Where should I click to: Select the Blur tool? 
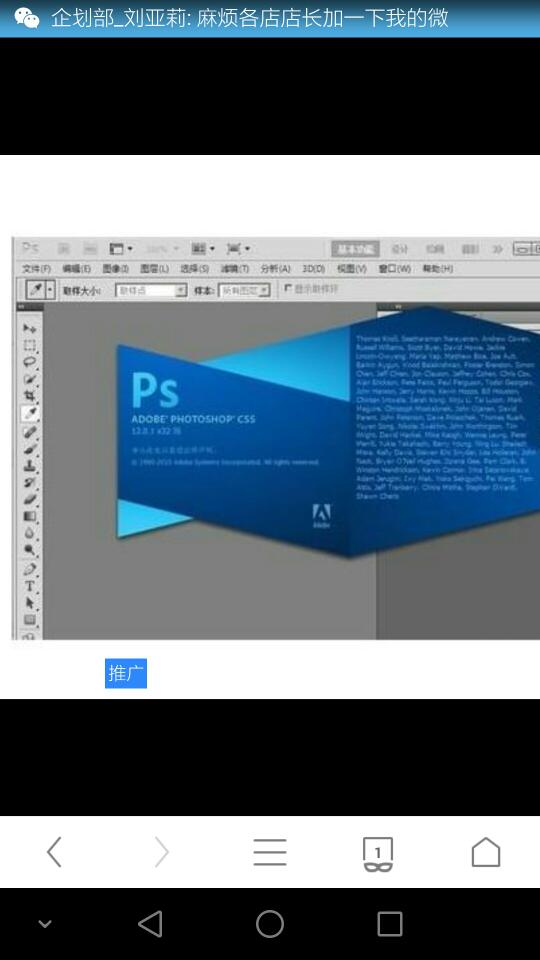click(29, 533)
